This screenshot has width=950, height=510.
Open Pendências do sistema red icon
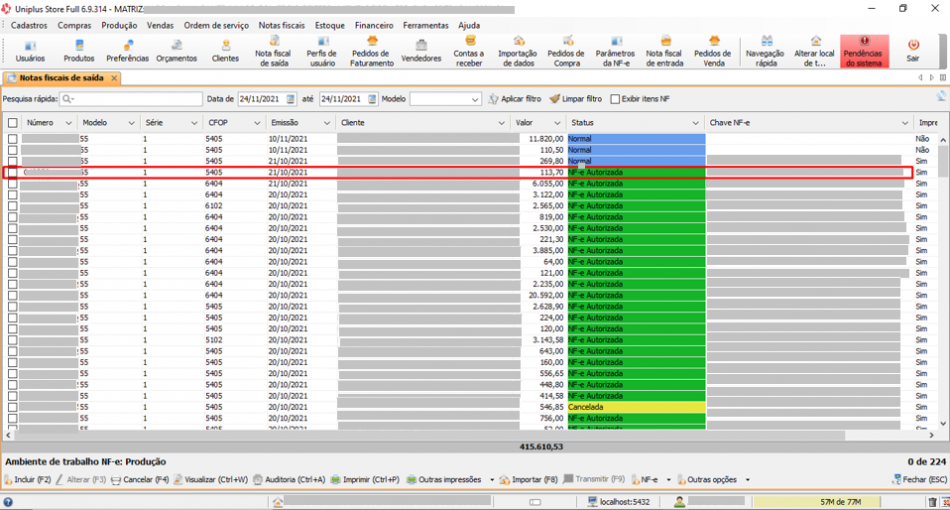[x=864, y=51]
